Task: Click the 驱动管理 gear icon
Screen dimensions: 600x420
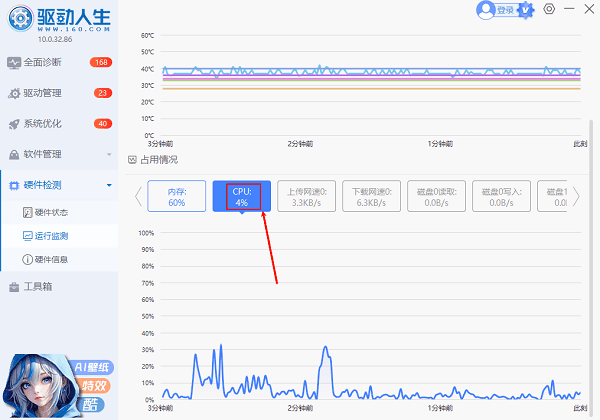Action: [x=14, y=93]
